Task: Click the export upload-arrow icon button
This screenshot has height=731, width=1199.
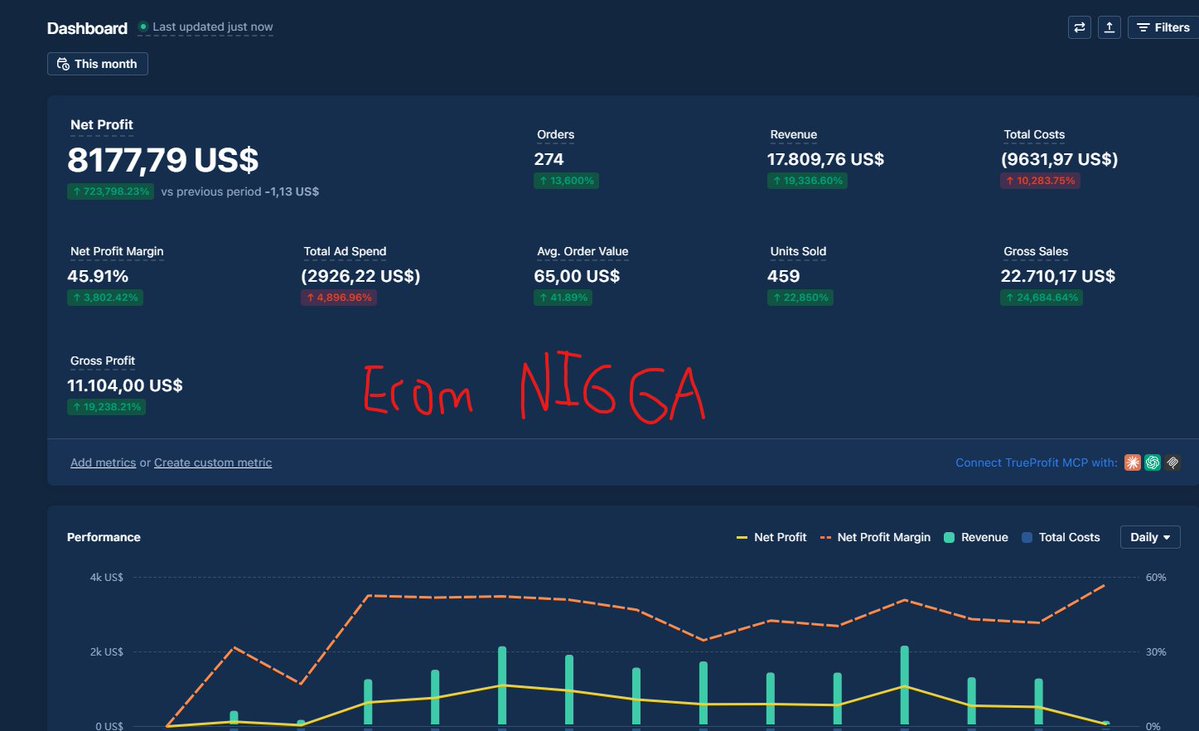Action: tap(1109, 28)
